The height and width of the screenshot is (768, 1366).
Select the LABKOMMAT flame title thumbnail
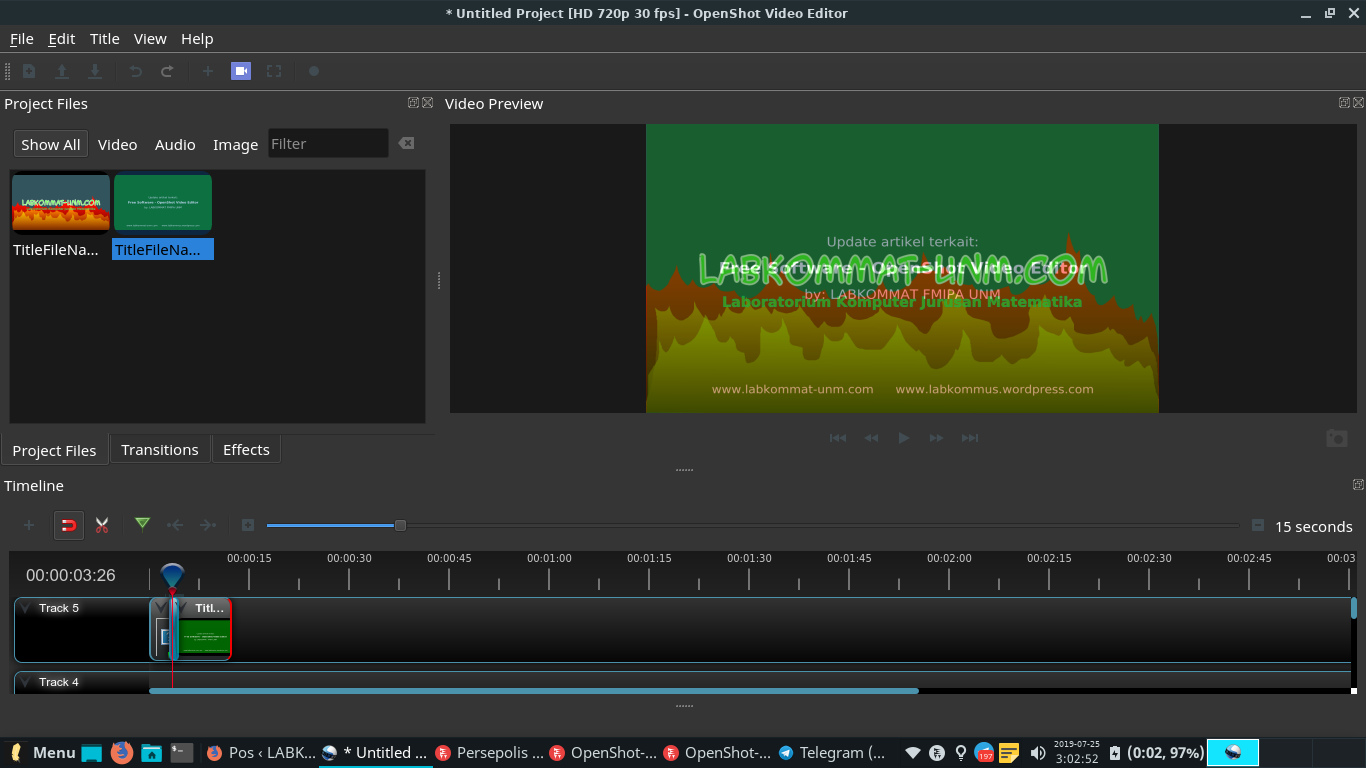coord(61,203)
